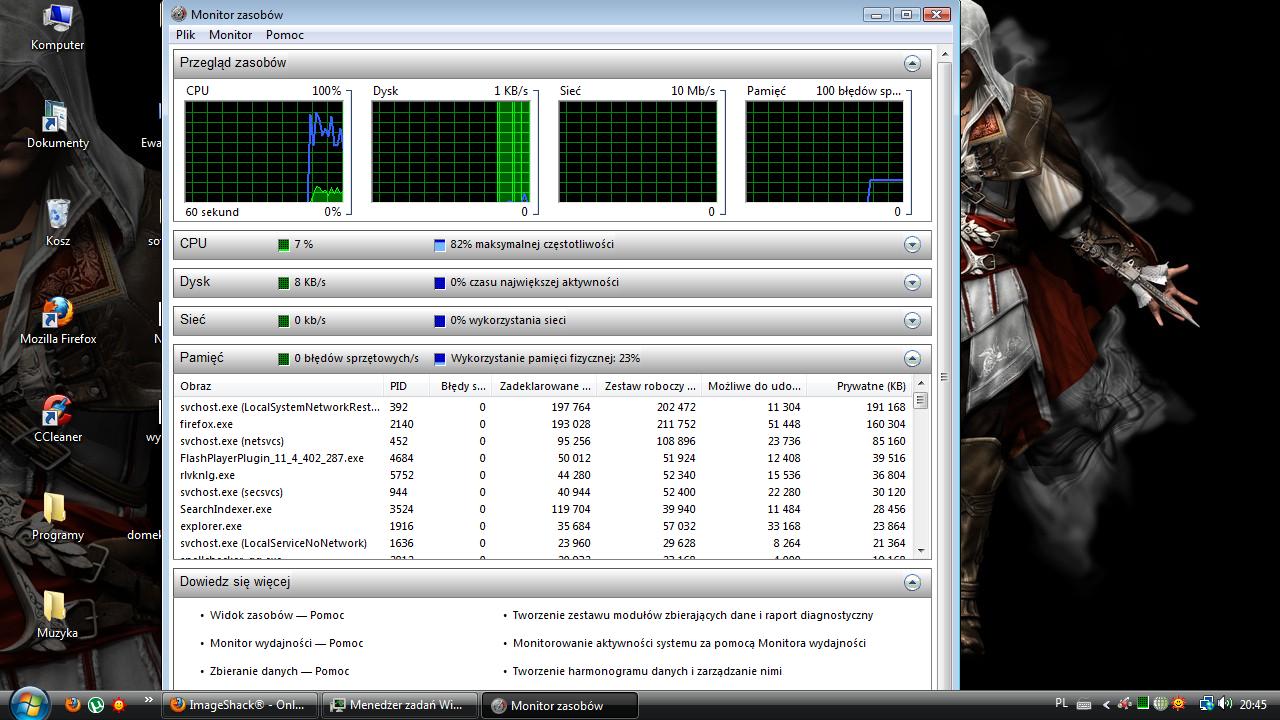Sort by Możliwe do udo... column header

753,386
